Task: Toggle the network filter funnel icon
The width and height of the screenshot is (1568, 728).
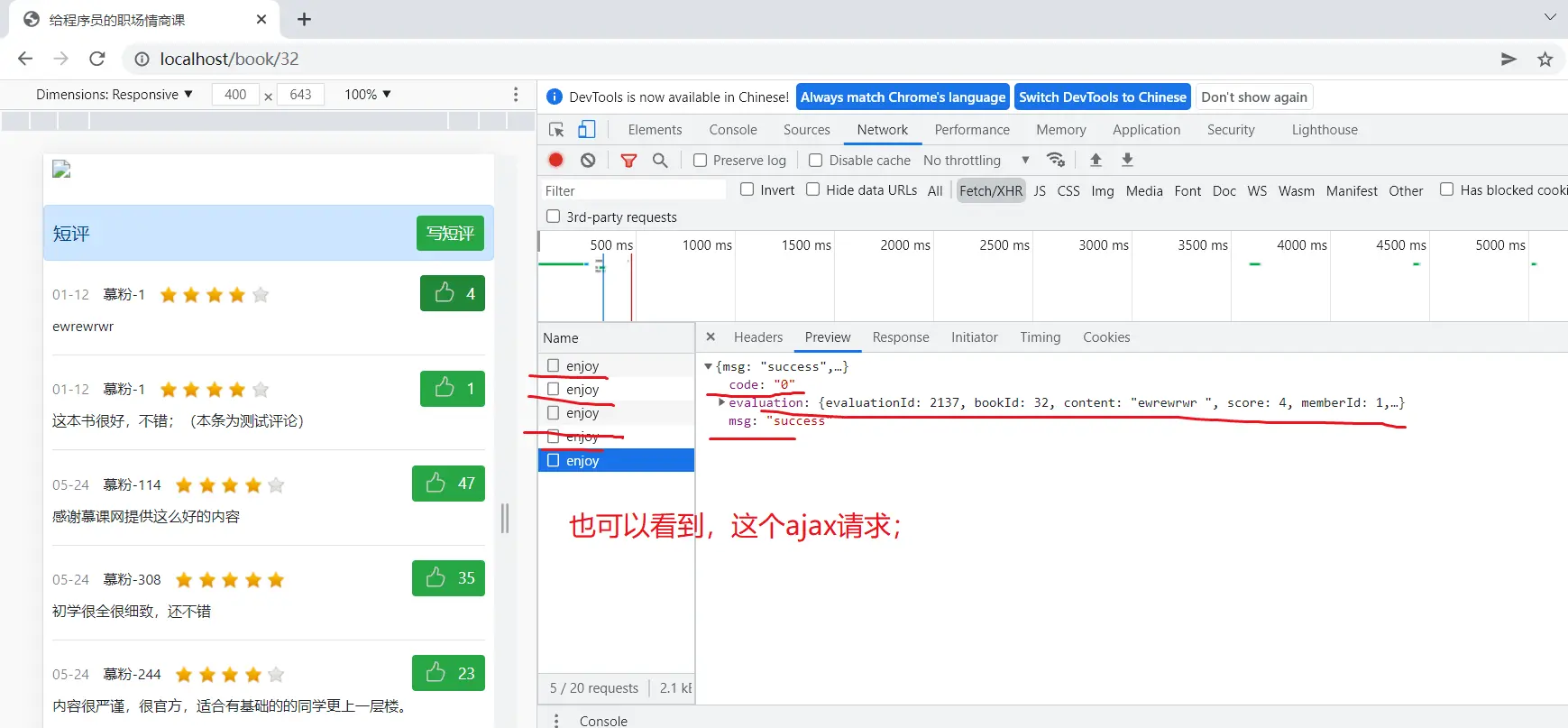Action: [x=628, y=160]
